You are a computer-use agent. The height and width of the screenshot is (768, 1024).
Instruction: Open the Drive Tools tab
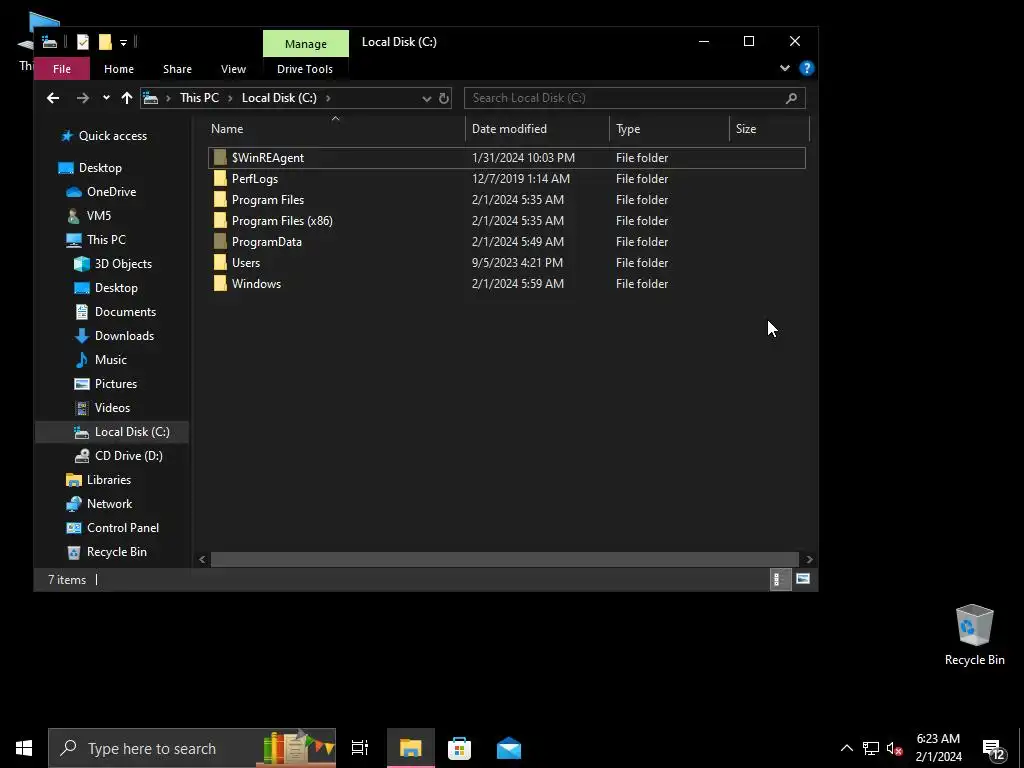click(305, 69)
